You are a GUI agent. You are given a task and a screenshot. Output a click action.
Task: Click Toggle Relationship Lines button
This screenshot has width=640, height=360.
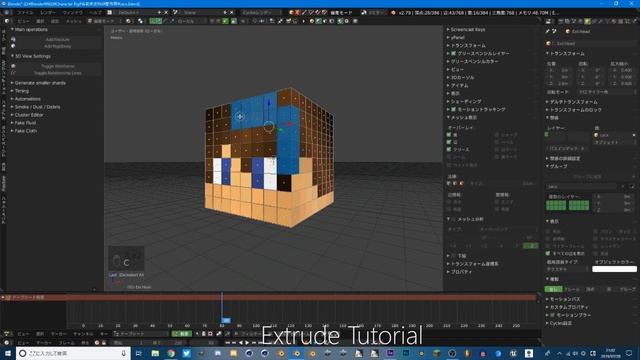[x=57, y=73]
